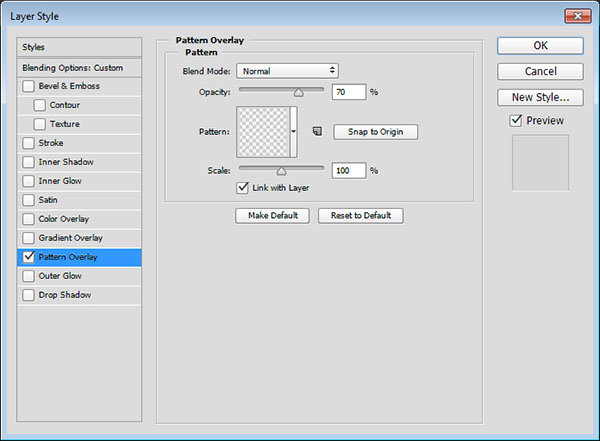Image resolution: width=600 pixels, height=441 pixels.
Task: Click the New Style... button
Action: [540, 97]
